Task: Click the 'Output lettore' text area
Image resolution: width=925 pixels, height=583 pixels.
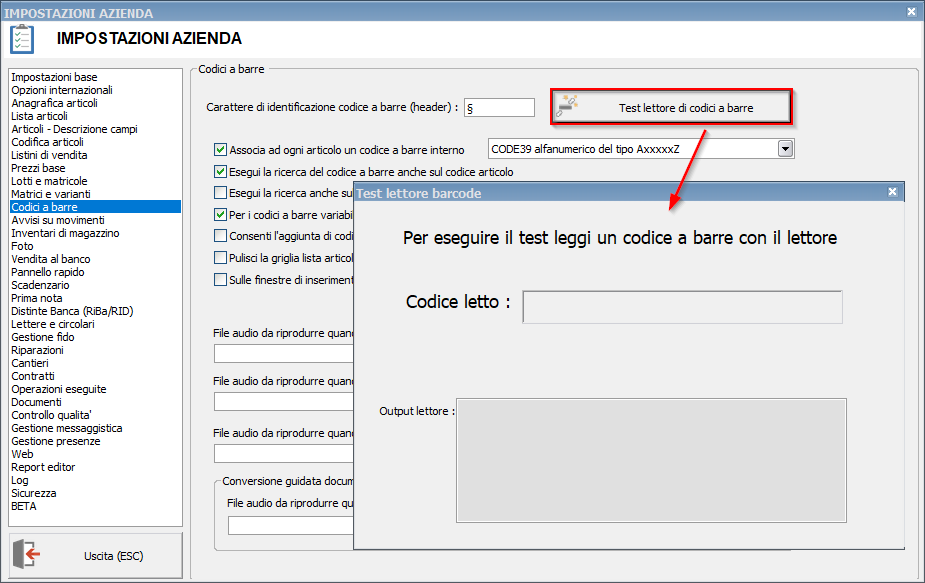Action: [651, 460]
